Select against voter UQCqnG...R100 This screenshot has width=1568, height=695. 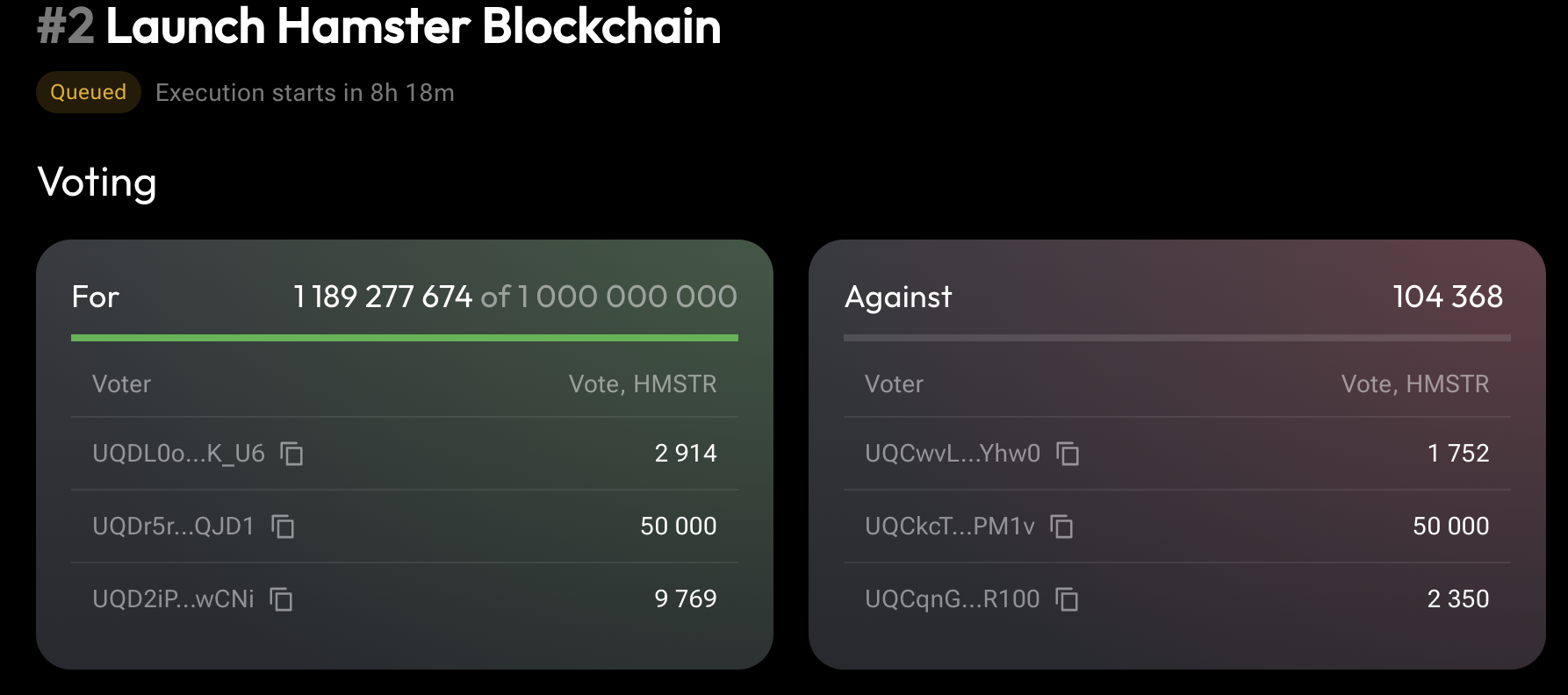pyautogui.click(x=952, y=599)
